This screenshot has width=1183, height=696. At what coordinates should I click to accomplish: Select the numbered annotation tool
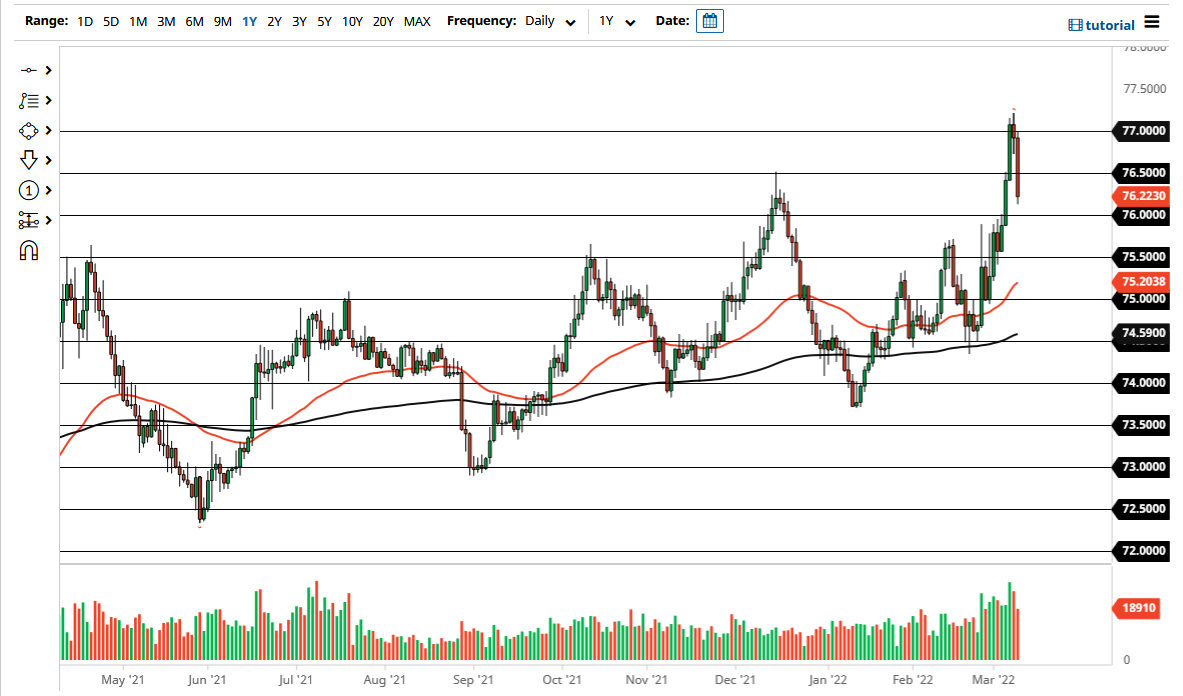(x=28, y=190)
